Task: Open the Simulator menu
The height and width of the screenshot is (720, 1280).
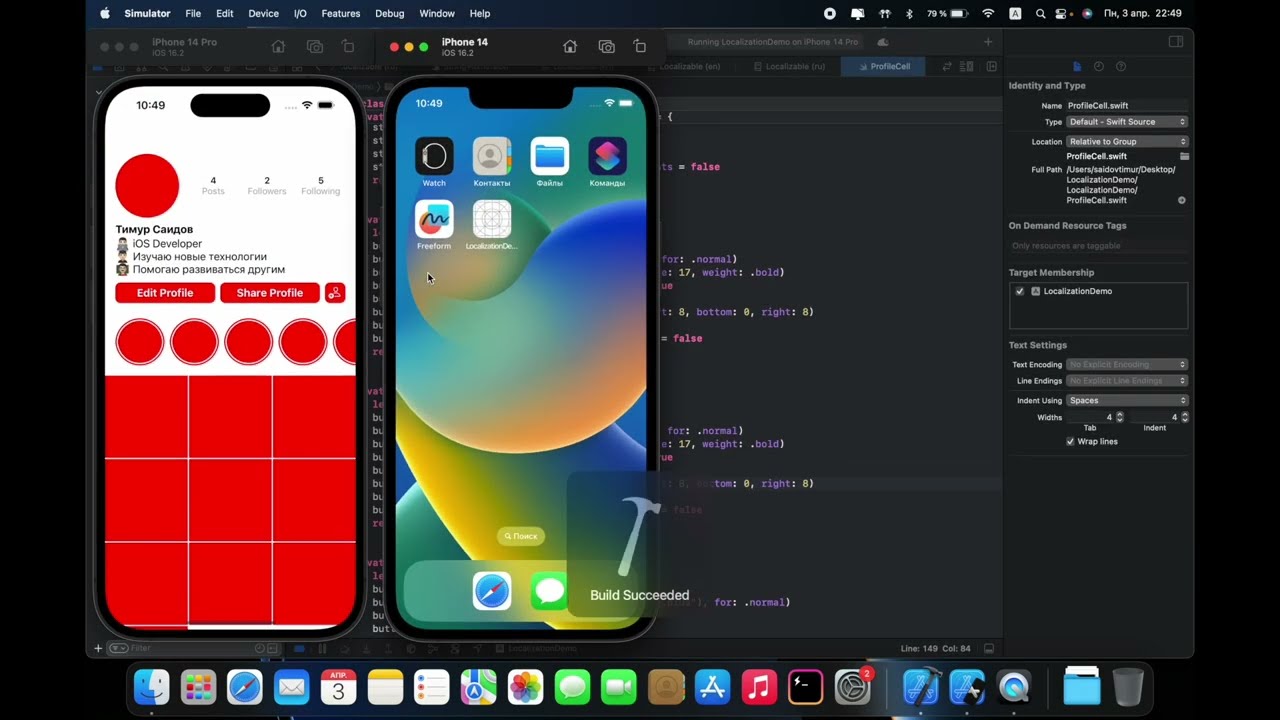Action: 147,14
